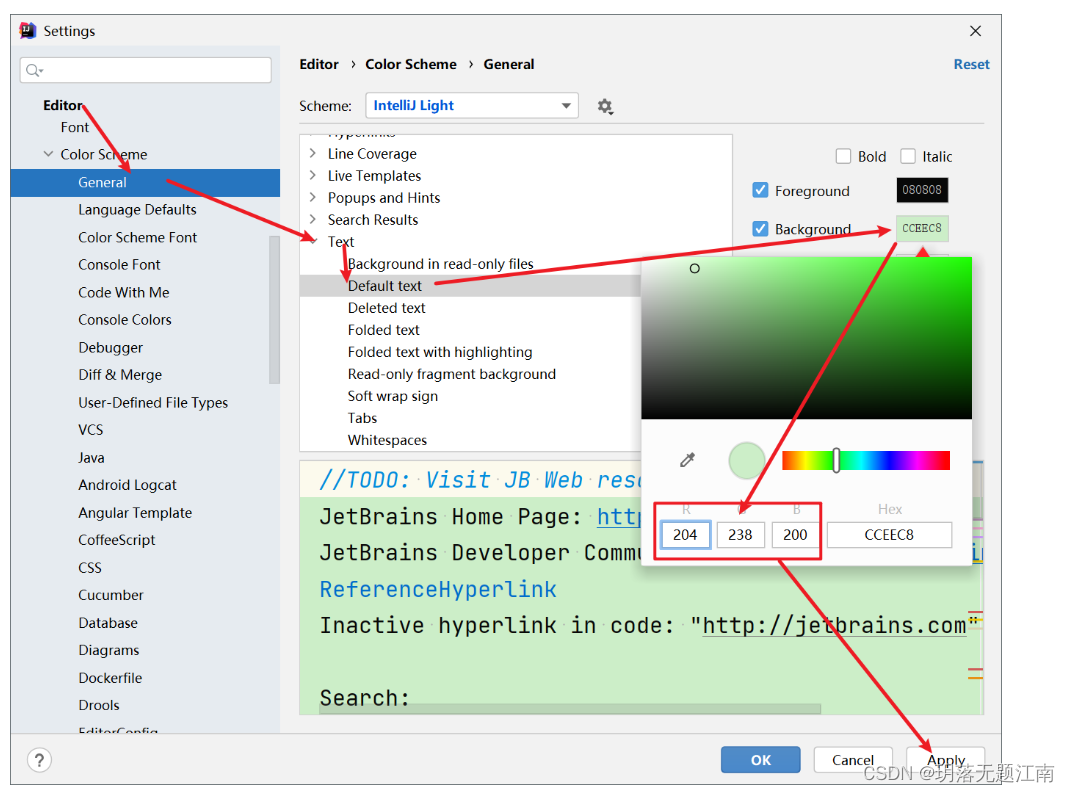Click the Color Scheme breadcrumb
Screen dimensions: 1070x792
411,64
